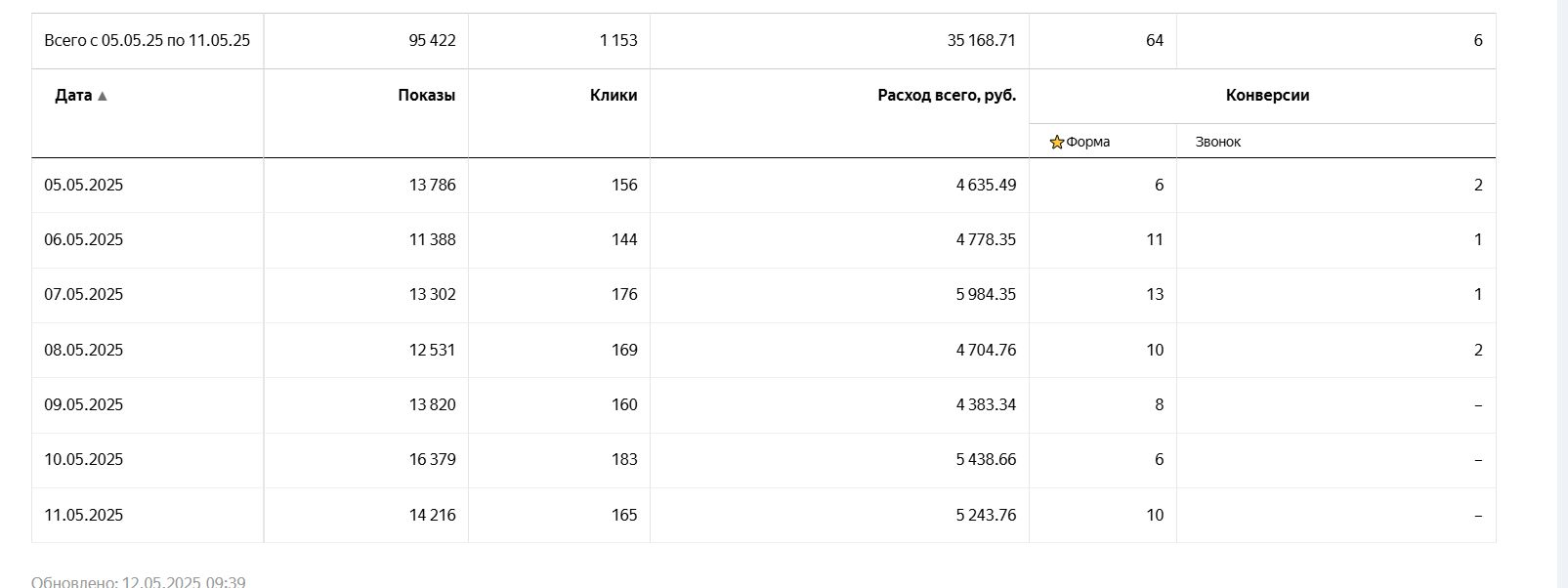The height and width of the screenshot is (588, 1568).
Task: Click the 10.05.2025 date cell
Action: click(84, 459)
